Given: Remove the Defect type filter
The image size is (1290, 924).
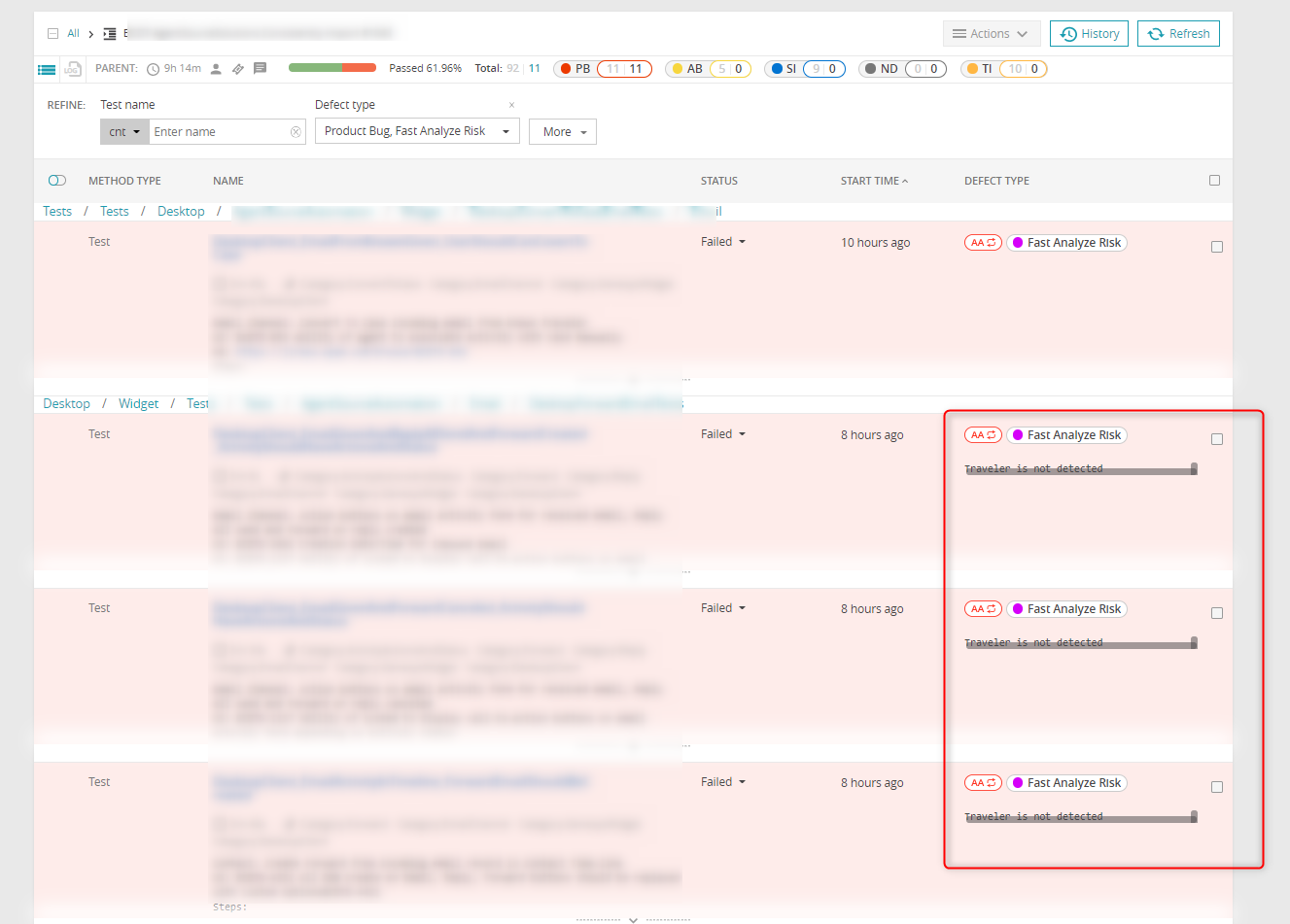Looking at the screenshot, I should point(511,105).
